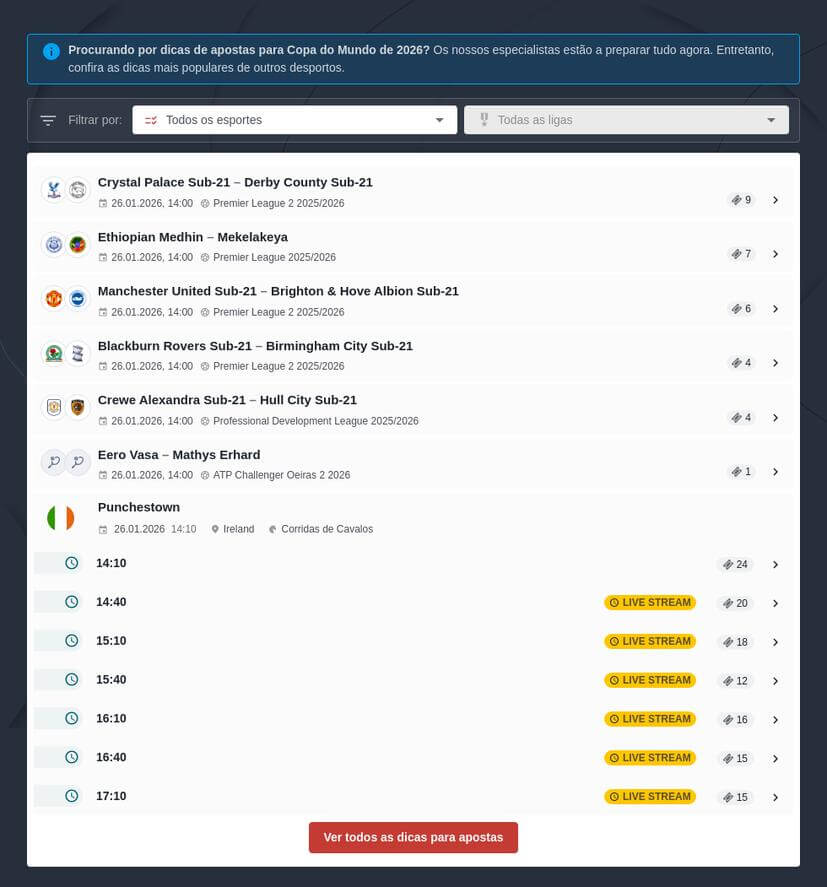The image size is (827, 887).
Task: Open the Todas as ligas dropdown
Action: tap(626, 120)
